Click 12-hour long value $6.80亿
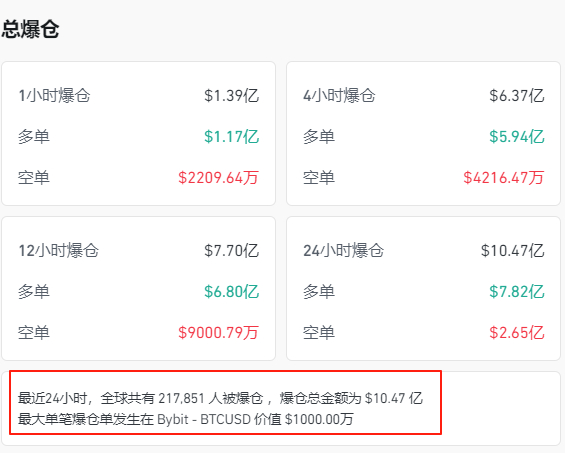Viewport: 565px width, 453px height. point(231,292)
